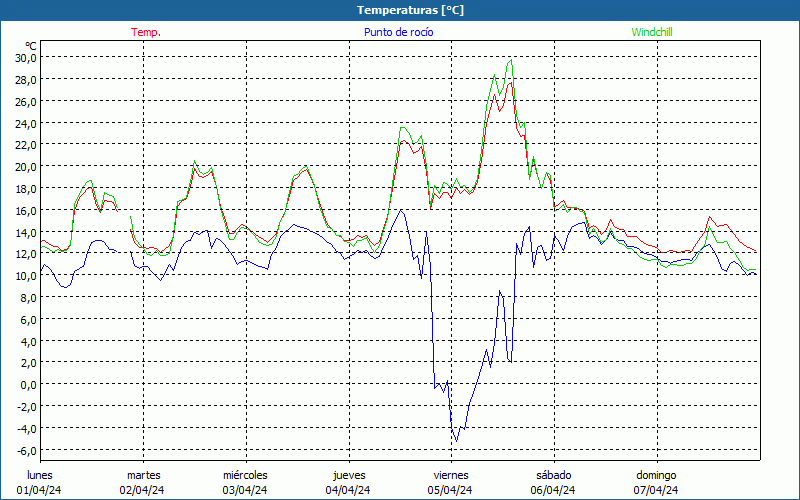Click the lunes day label

coord(40,475)
